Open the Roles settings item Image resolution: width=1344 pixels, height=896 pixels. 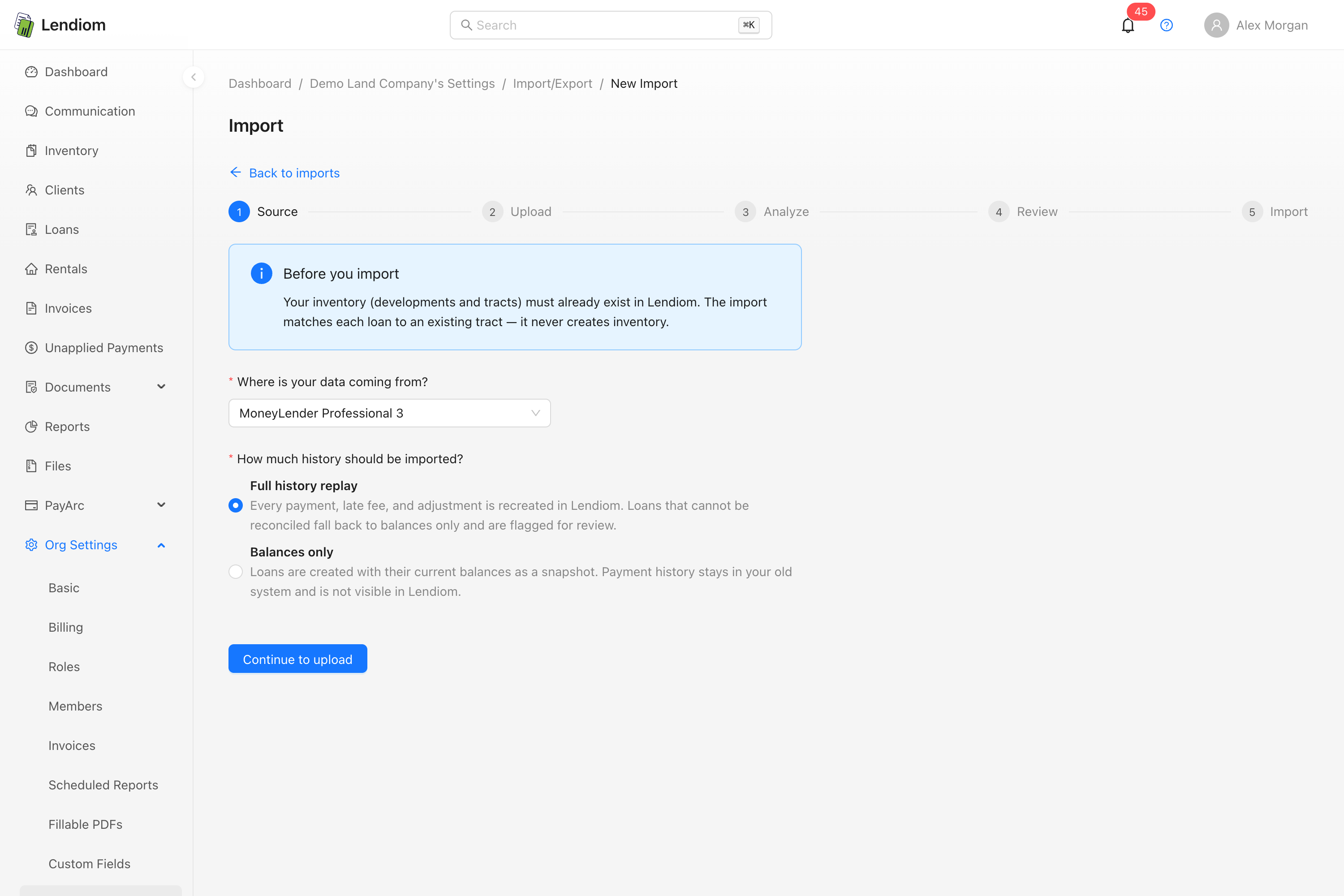(64, 667)
